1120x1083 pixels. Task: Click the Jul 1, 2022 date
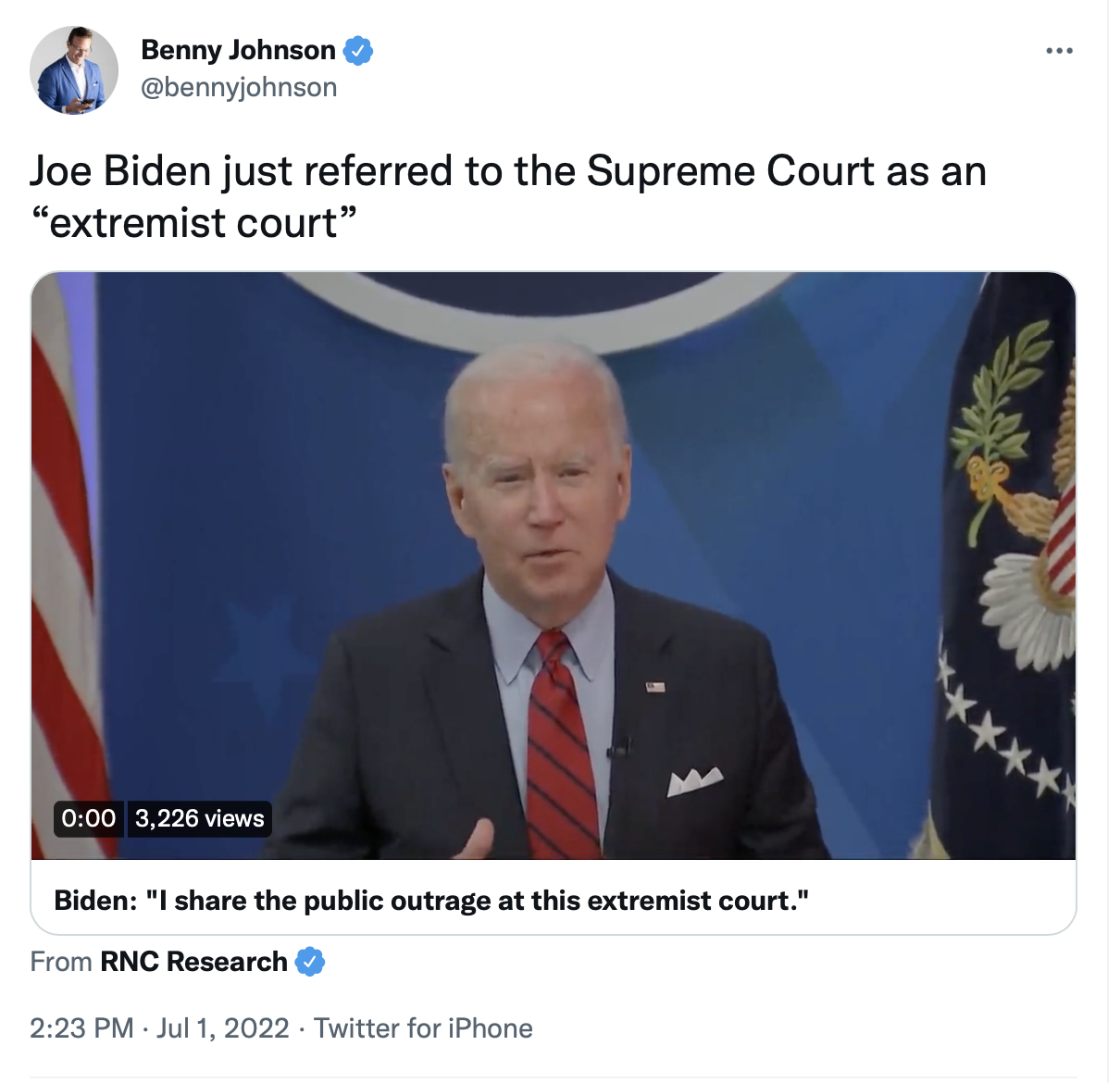click(223, 1028)
